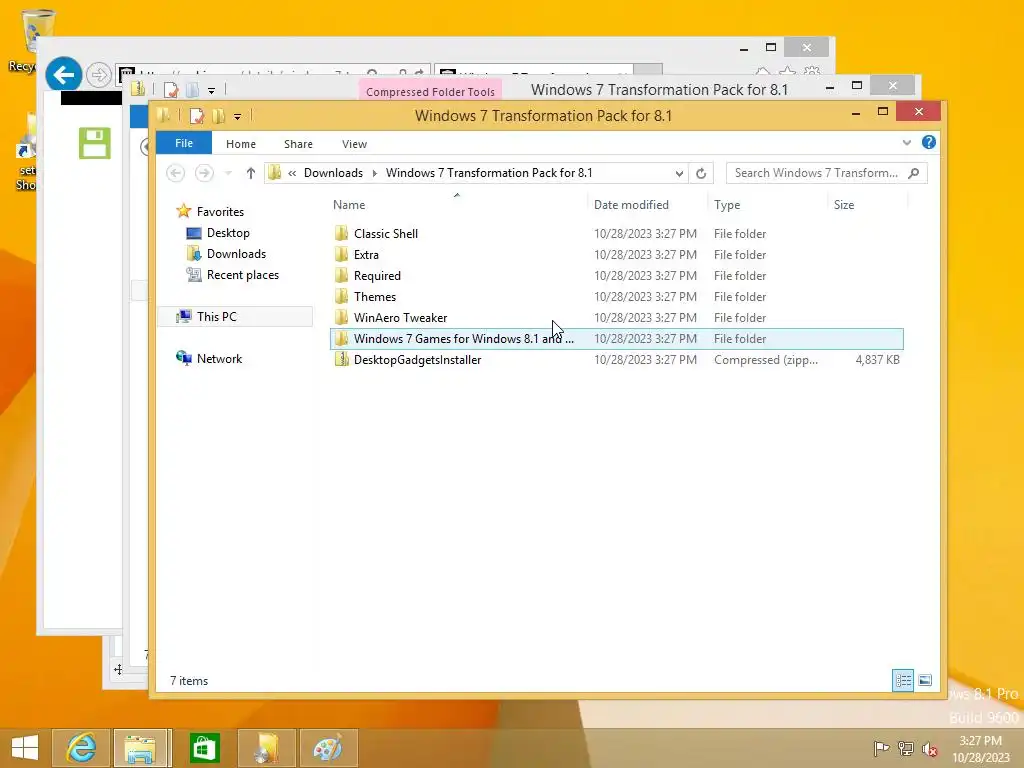Click the Properties quick access toolbar icon
This screenshot has height=768, width=1024.
tap(197, 116)
